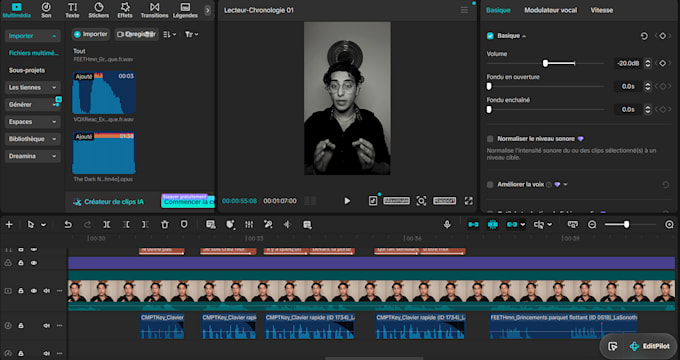Open the media sort dropdown

point(170,34)
